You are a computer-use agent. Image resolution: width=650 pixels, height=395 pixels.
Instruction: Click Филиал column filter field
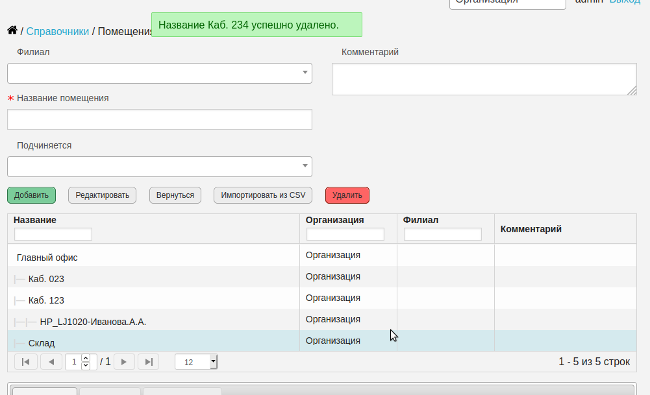coord(443,235)
